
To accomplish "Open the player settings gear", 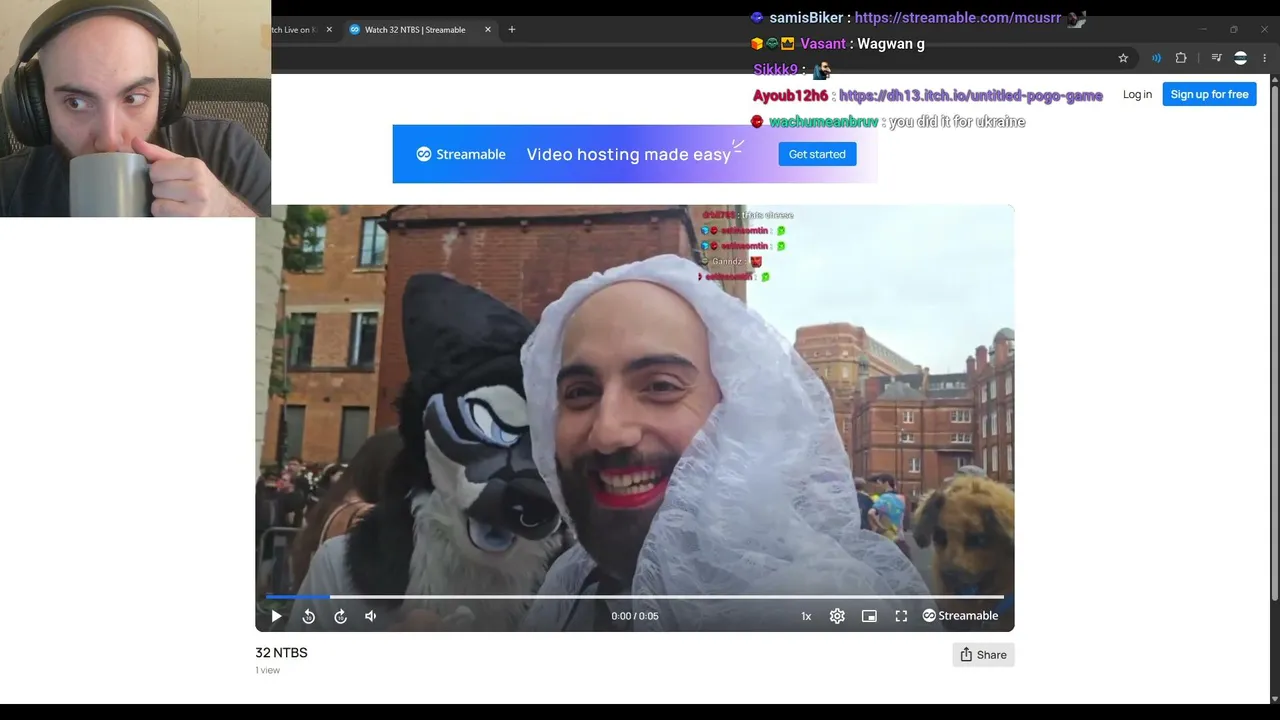I will [837, 616].
